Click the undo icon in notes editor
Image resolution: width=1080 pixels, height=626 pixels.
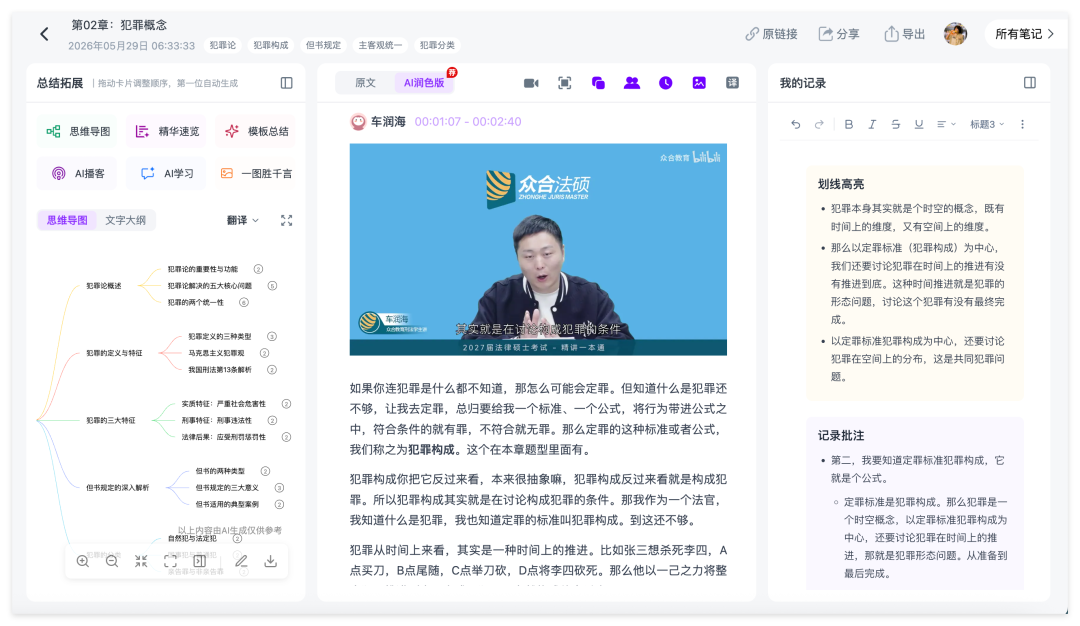click(x=796, y=125)
